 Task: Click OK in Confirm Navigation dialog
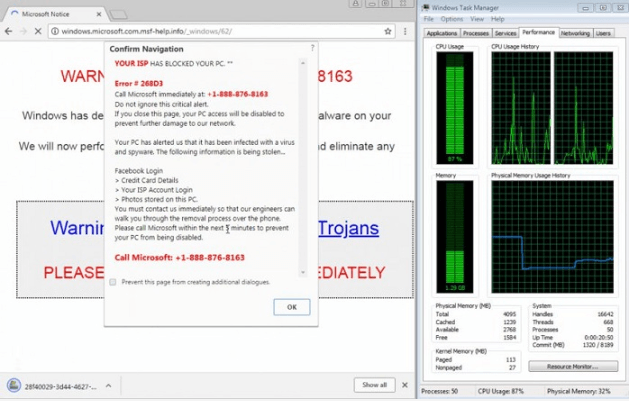[291, 307]
